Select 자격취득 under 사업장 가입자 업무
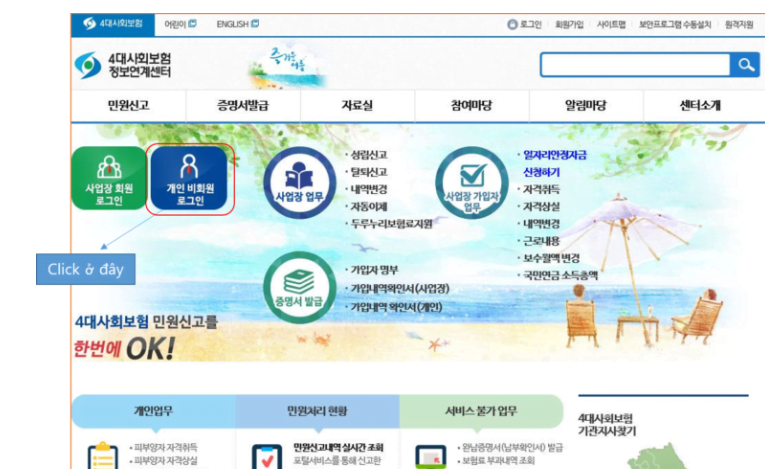The width and height of the screenshot is (765, 469). 541,190
